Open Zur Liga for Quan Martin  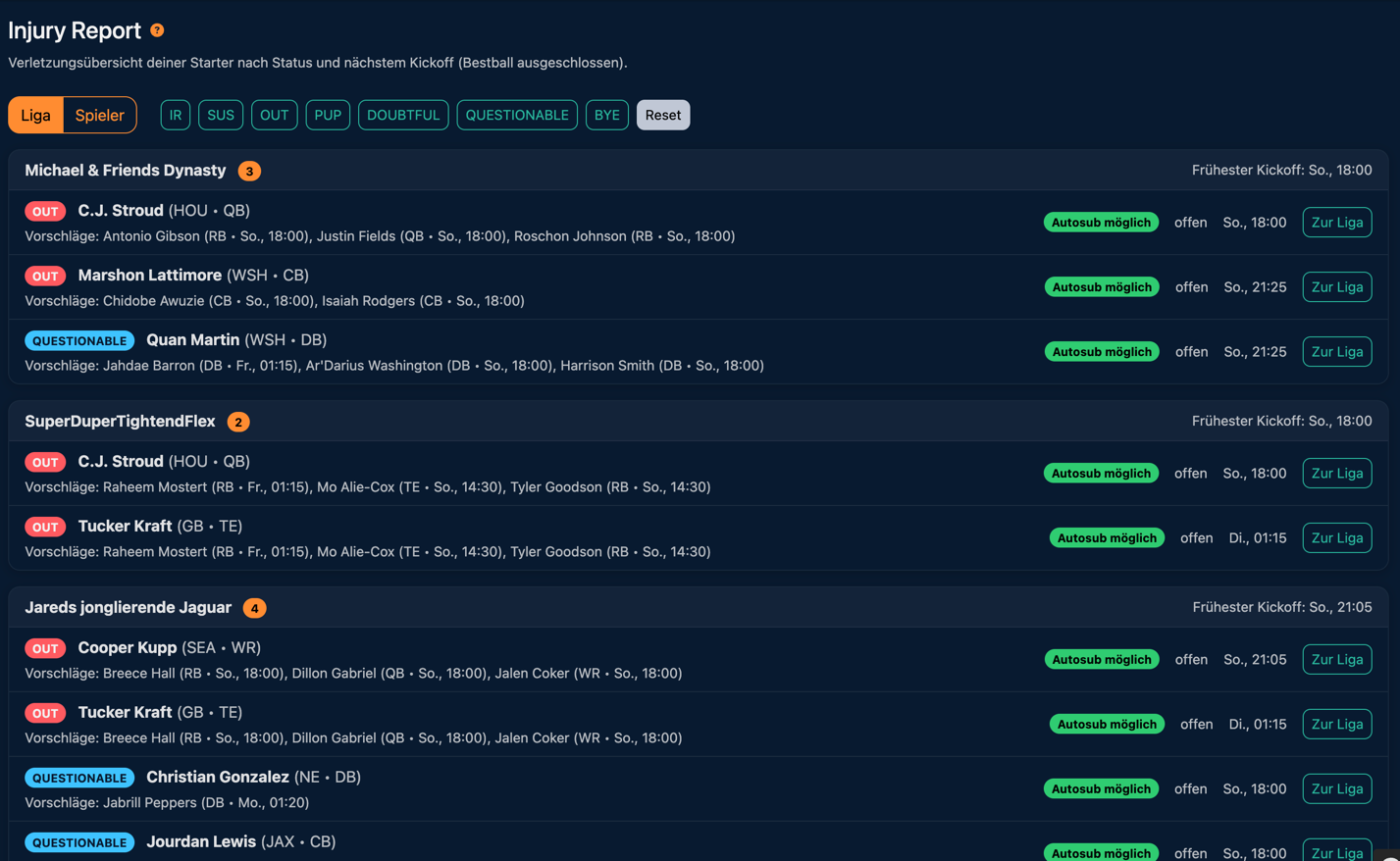point(1336,352)
